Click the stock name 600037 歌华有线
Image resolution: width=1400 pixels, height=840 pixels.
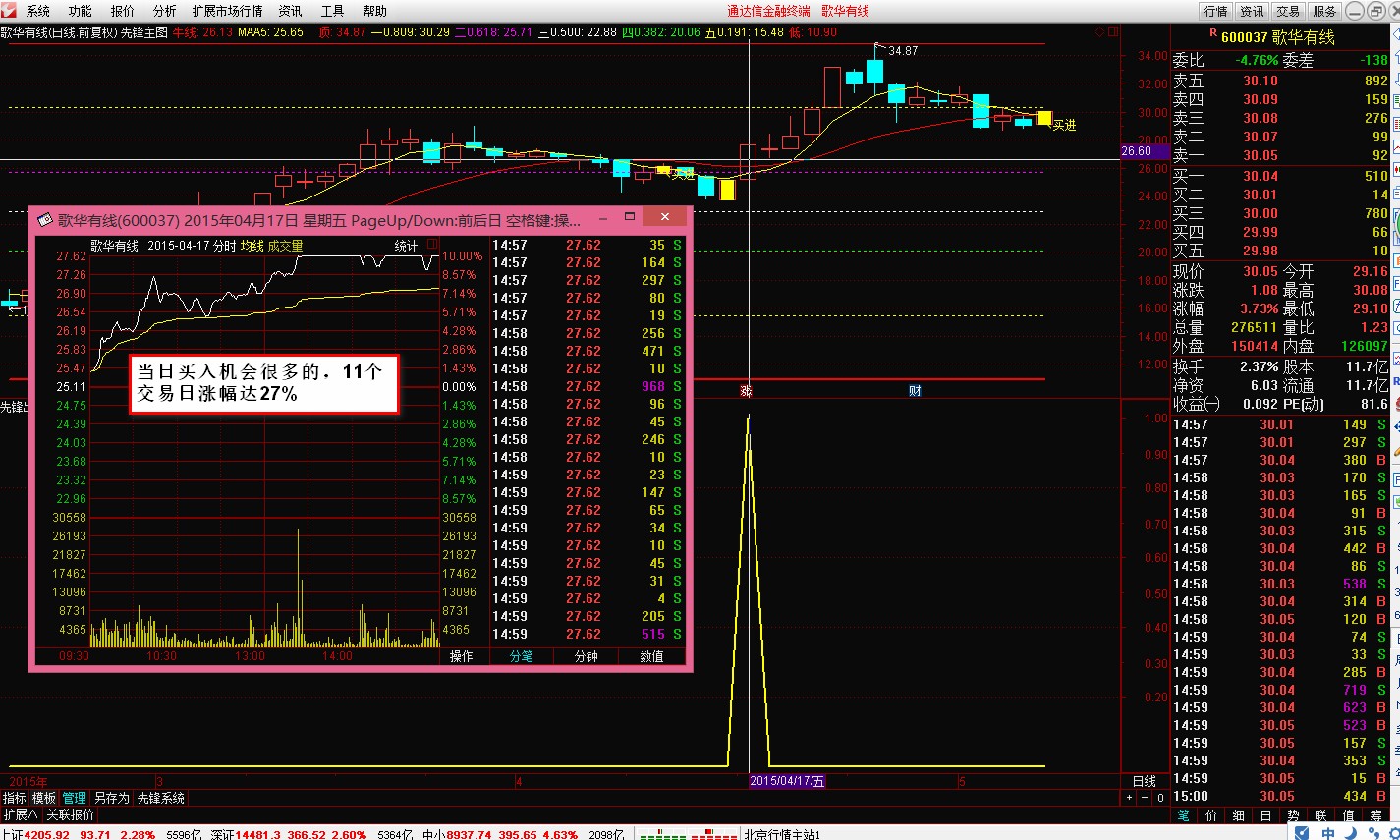point(1278,37)
